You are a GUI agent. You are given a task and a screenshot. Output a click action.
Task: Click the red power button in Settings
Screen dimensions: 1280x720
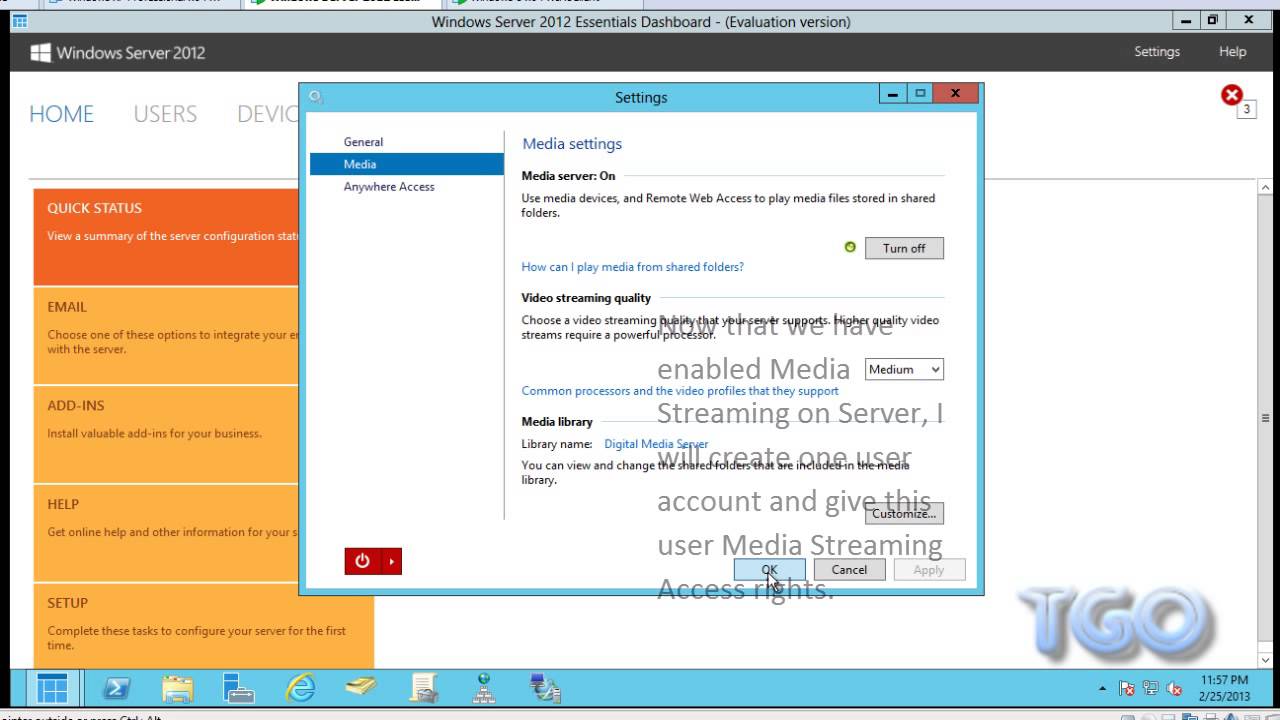(x=362, y=562)
